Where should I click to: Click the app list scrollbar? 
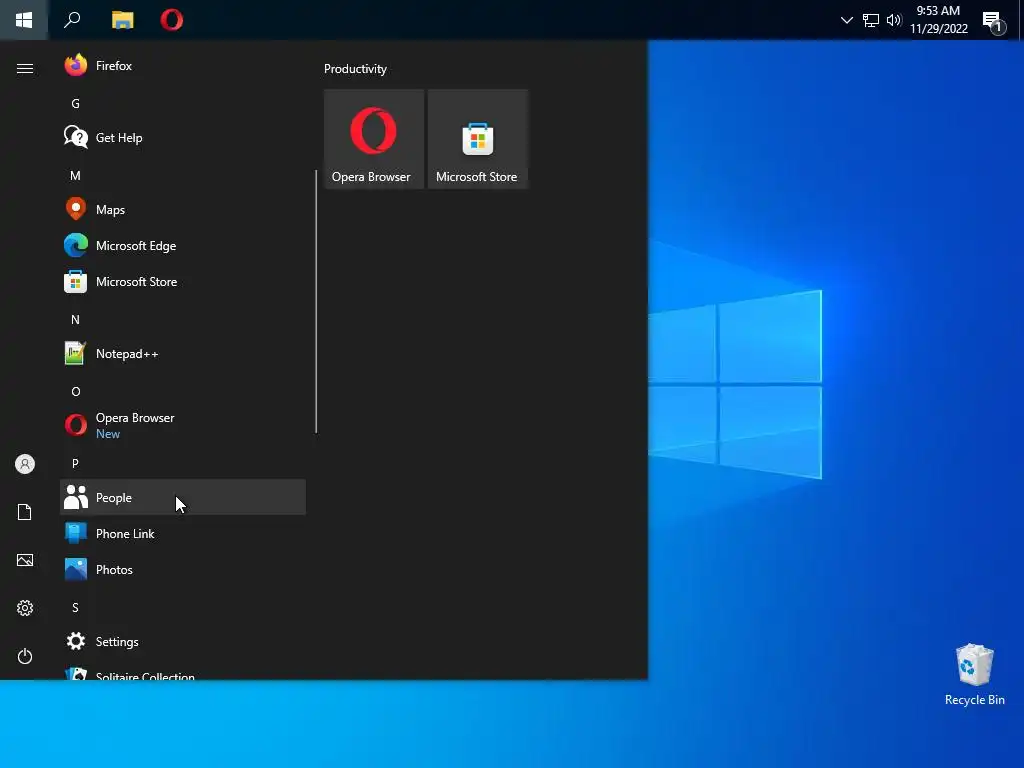click(316, 301)
